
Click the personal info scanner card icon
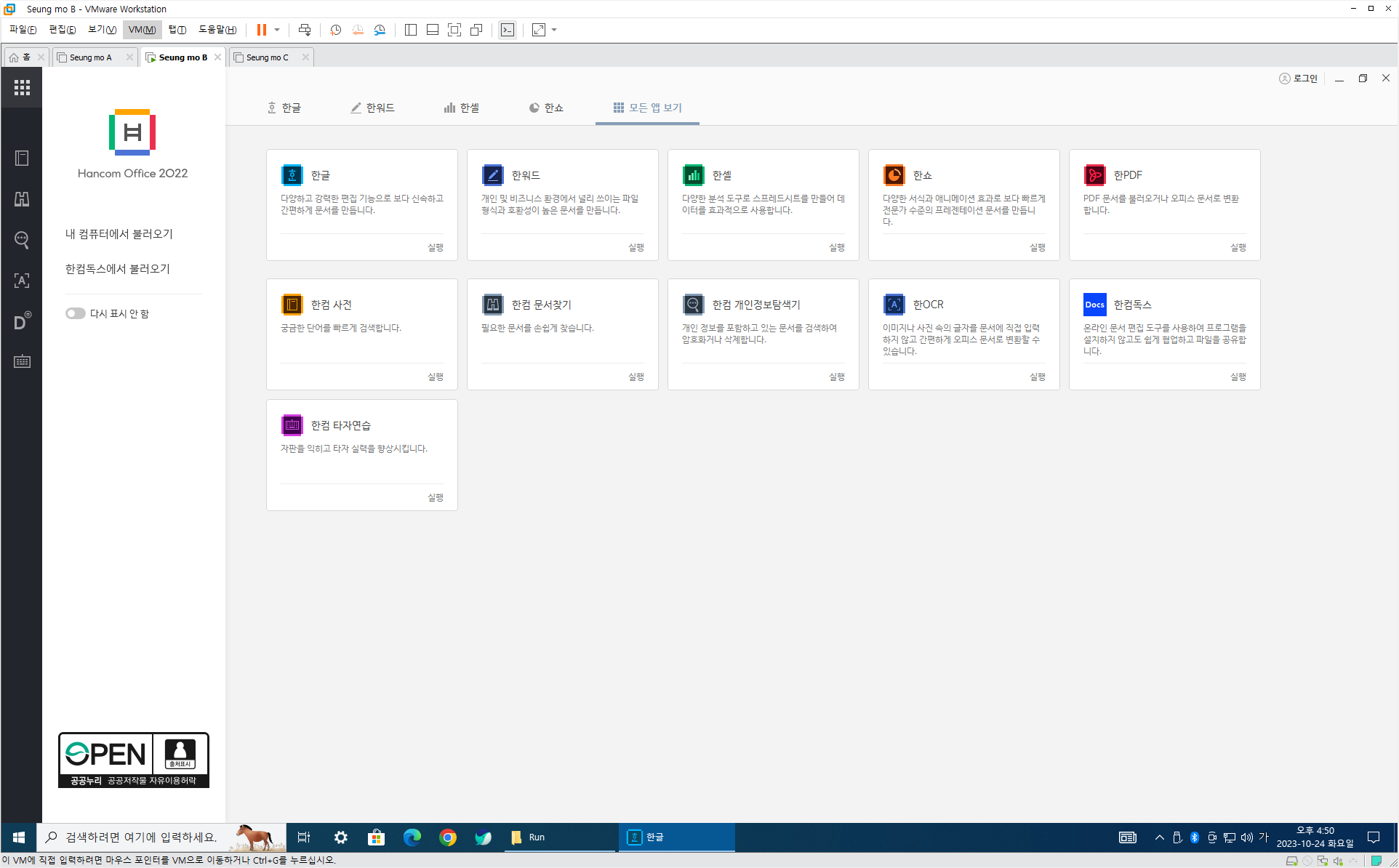pyautogui.click(x=693, y=305)
